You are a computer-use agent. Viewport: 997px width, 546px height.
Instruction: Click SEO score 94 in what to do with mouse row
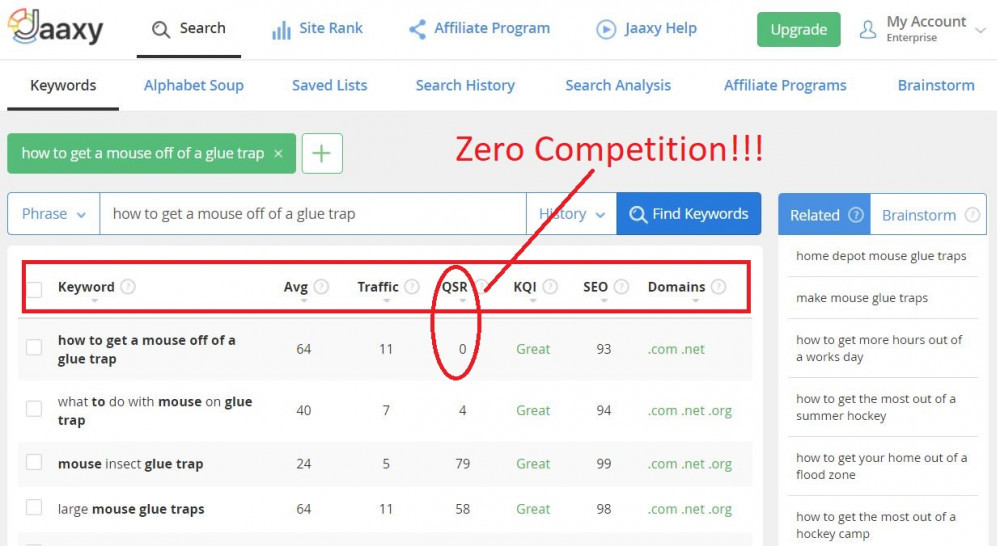(603, 411)
